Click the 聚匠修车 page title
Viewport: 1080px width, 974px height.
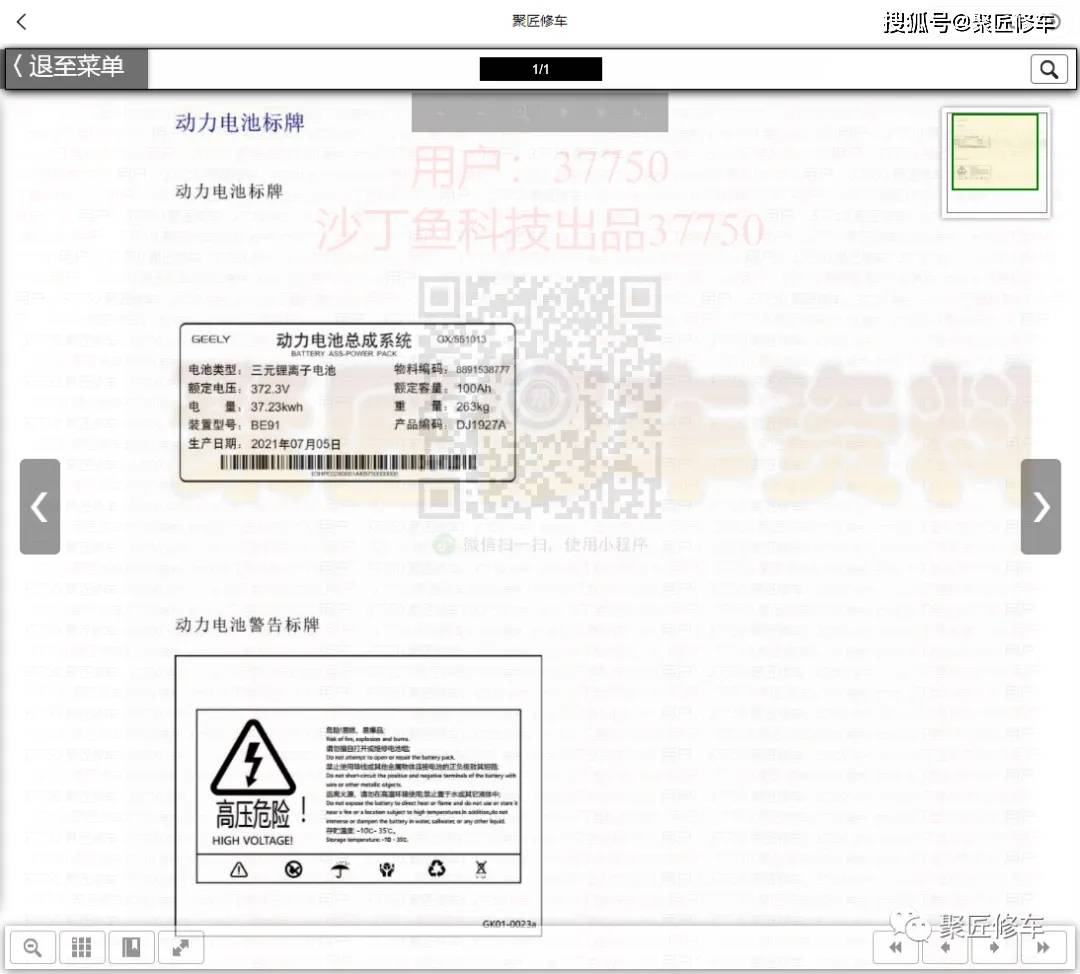[x=540, y=21]
